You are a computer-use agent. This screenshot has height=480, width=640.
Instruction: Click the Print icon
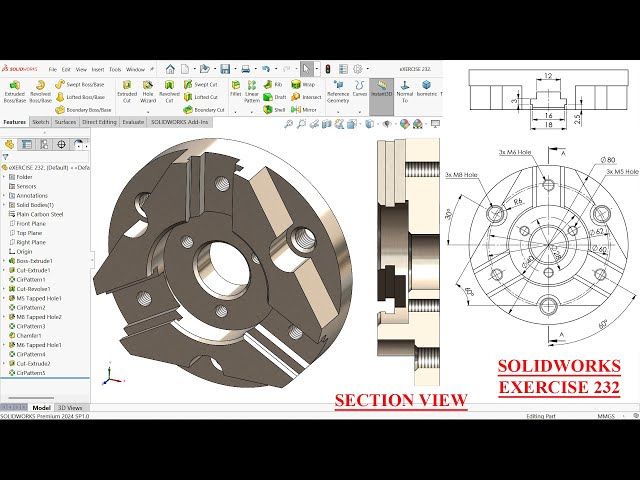pyautogui.click(x=246, y=69)
